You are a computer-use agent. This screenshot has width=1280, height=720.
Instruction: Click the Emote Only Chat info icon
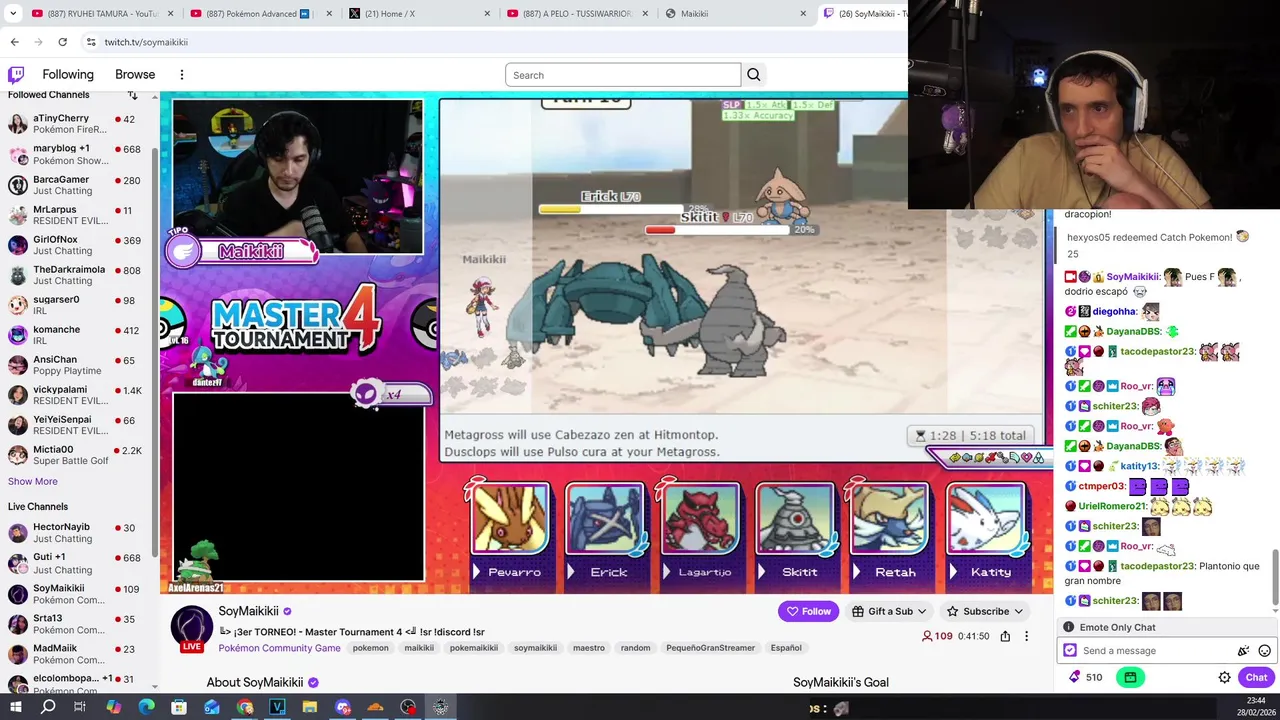[1069, 627]
